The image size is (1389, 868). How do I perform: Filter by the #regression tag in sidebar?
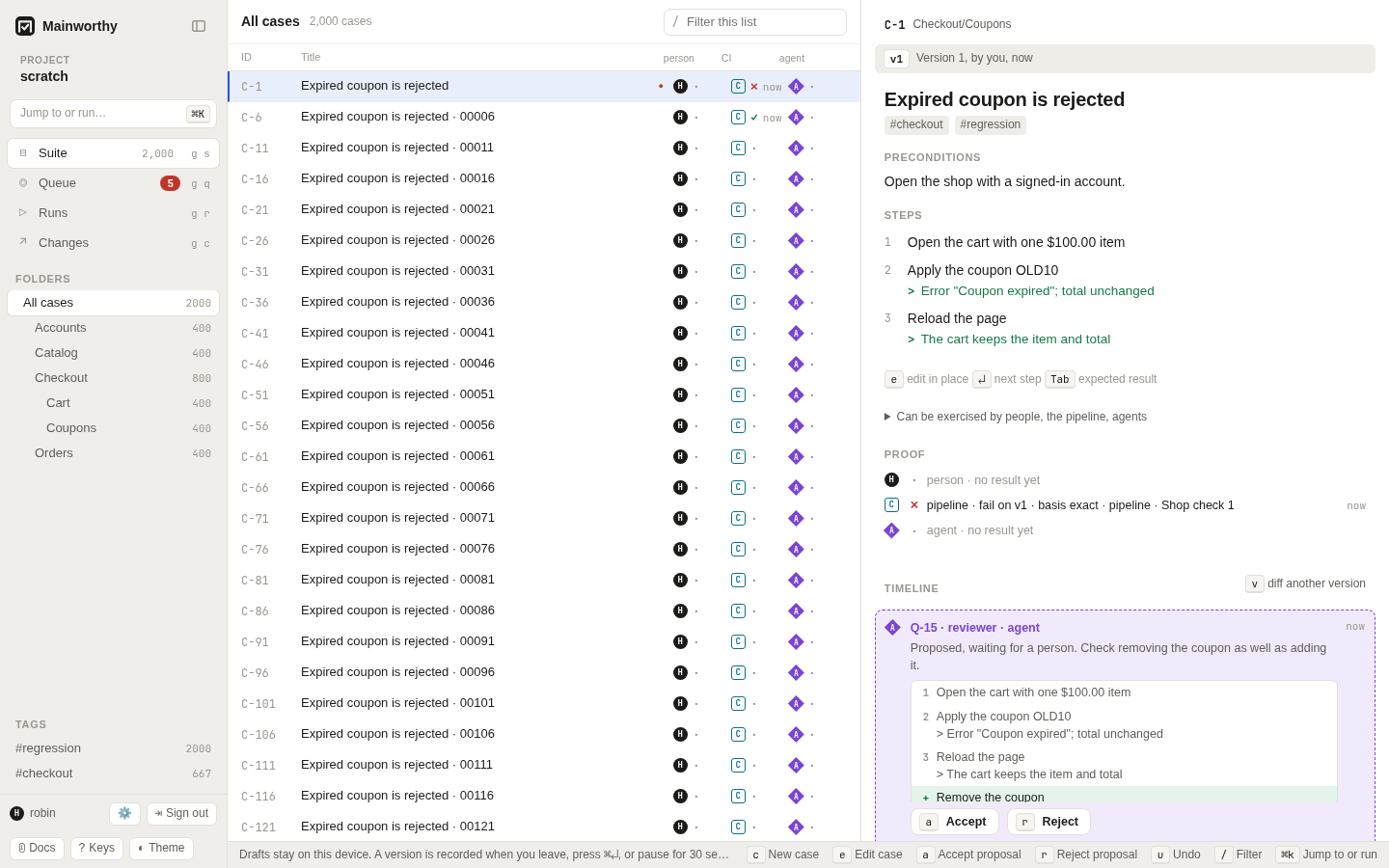(x=114, y=748)
